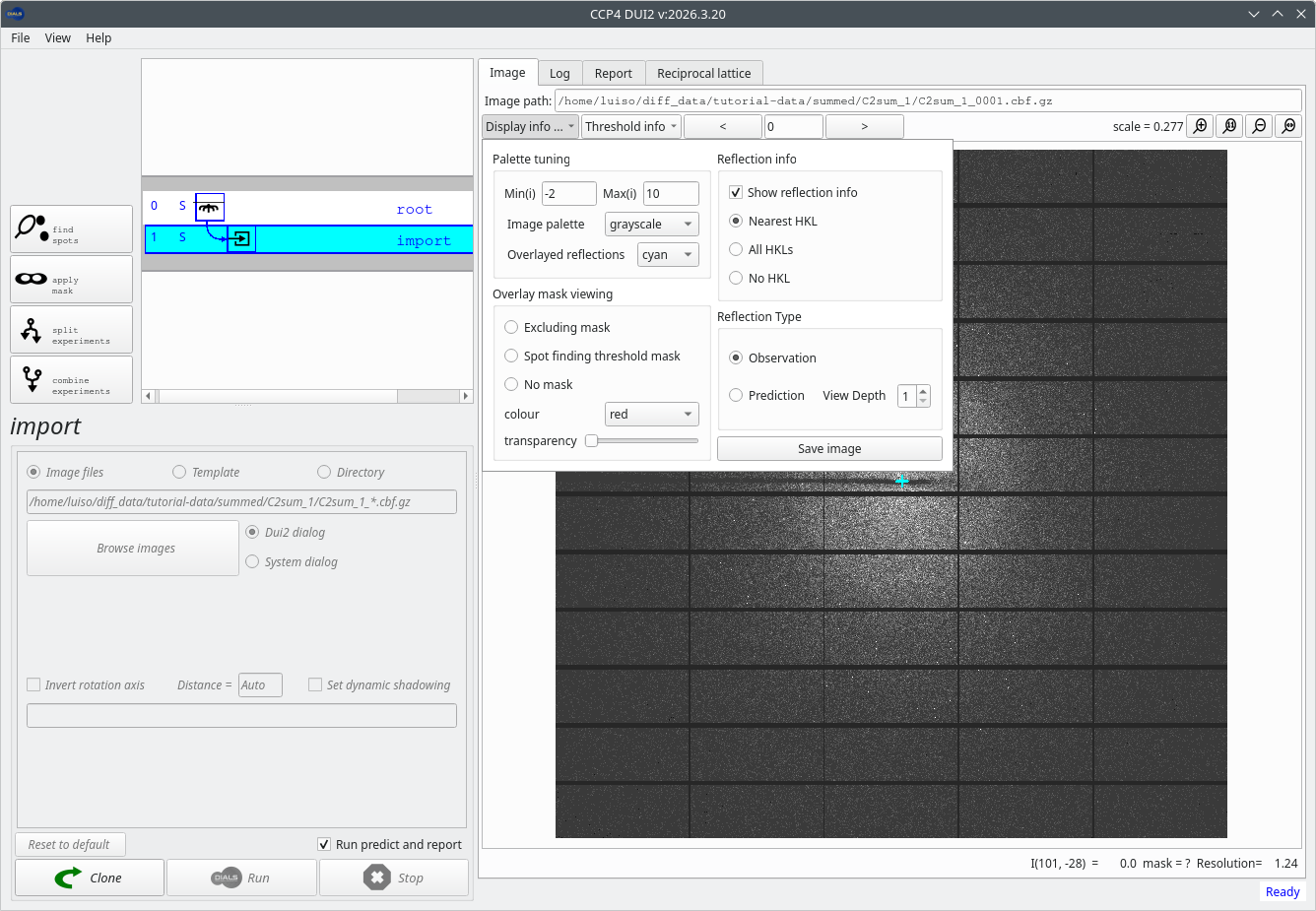Select the All HKLs option

tap(736, 249)
